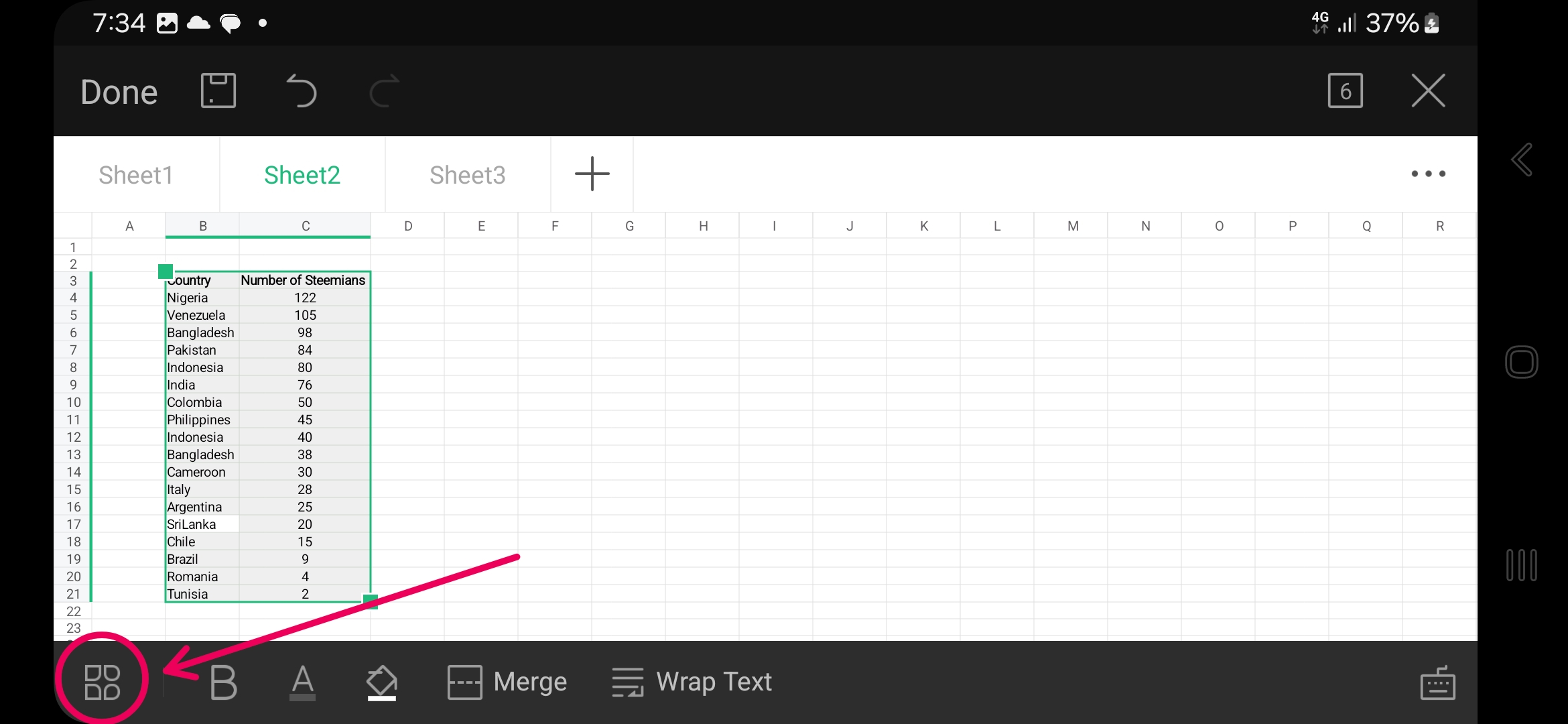Undo the last action
Image resolution: width=1568 pixels, height=724 pixels.
tap(301, 90)
